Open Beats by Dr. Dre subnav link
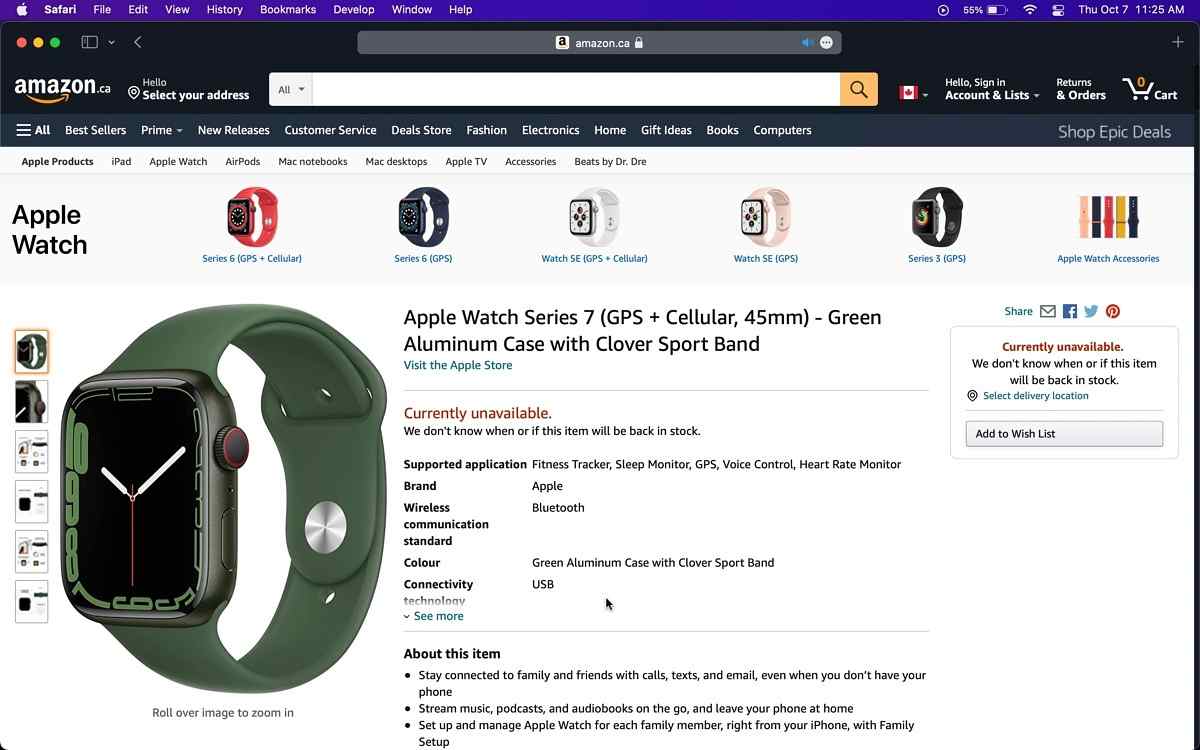 (610, 161)
